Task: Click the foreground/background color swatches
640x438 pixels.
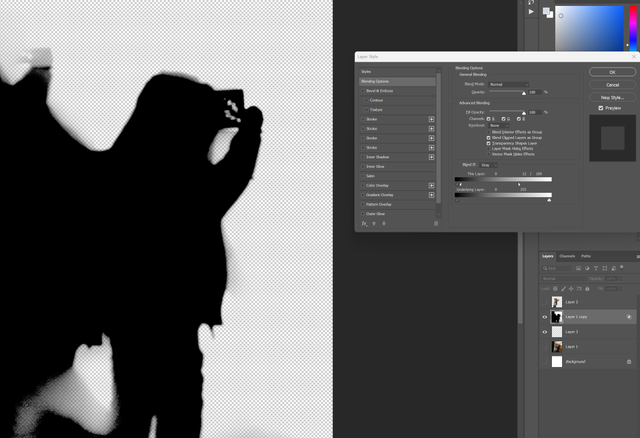Action: pyautogui.click(x=548, y=13)
